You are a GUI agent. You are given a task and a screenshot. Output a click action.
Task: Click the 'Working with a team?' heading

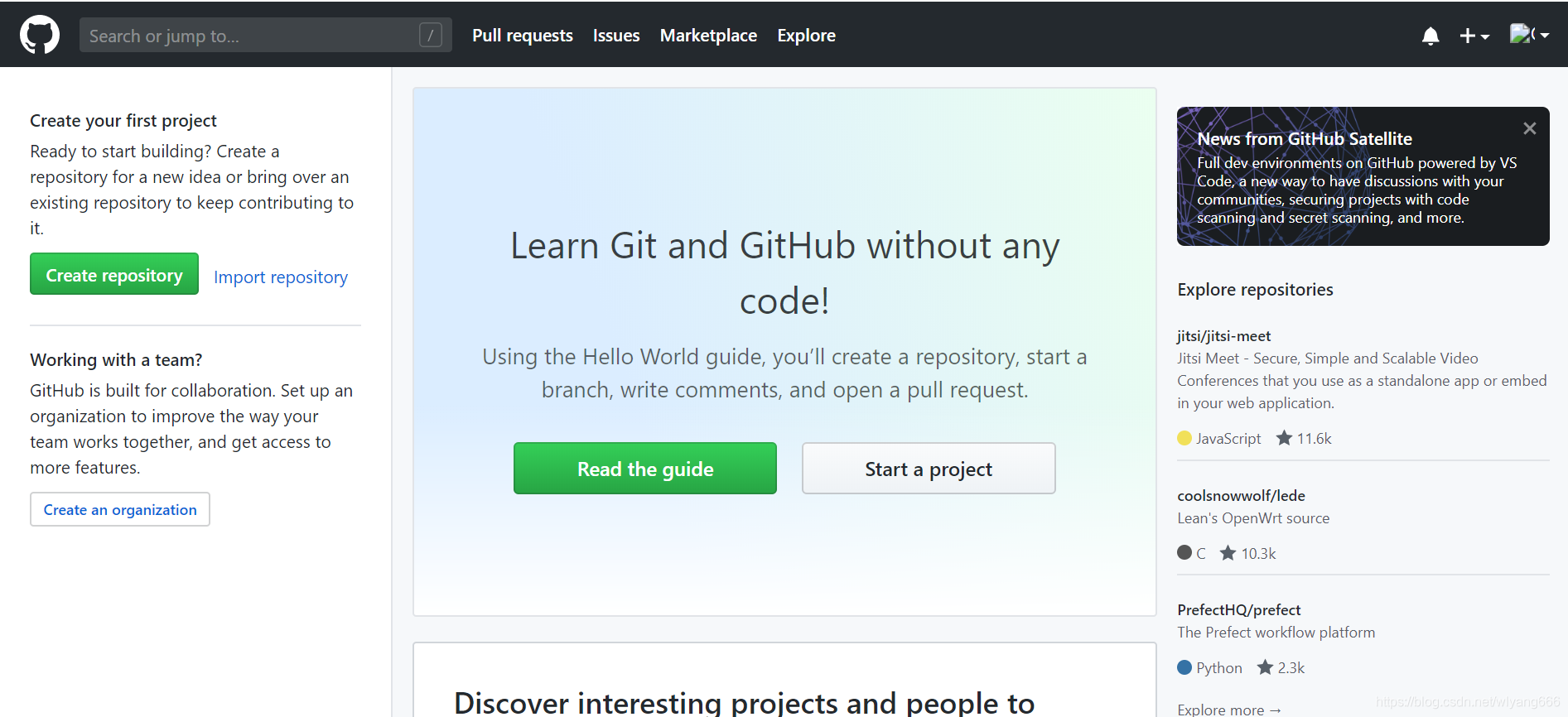coord(116,360)
